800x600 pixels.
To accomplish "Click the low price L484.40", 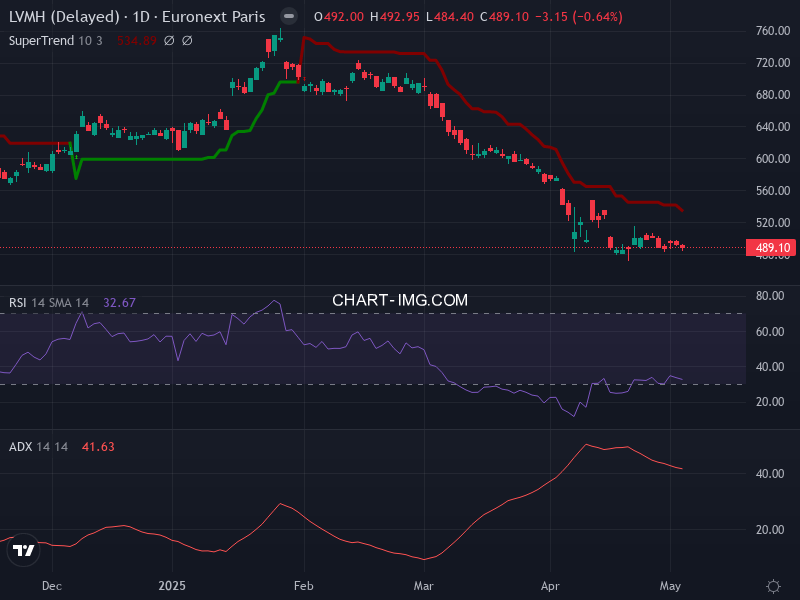I will (450, 17).
